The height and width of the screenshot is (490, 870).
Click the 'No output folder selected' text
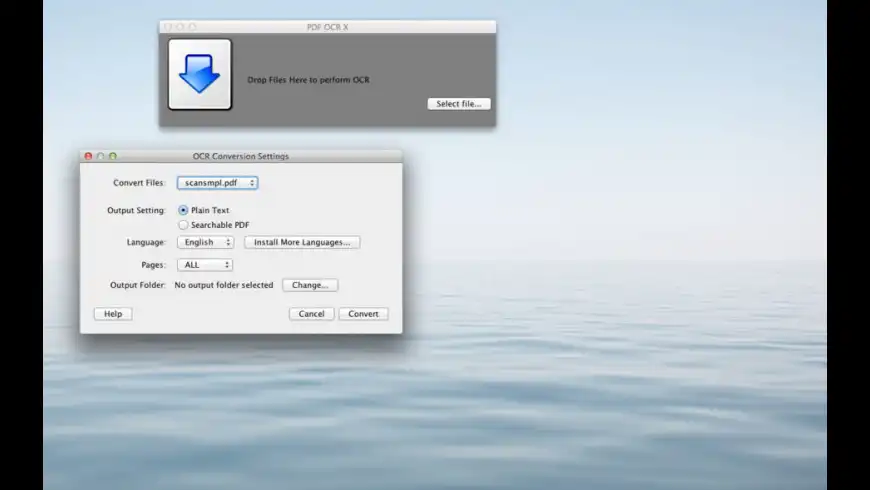224,285
